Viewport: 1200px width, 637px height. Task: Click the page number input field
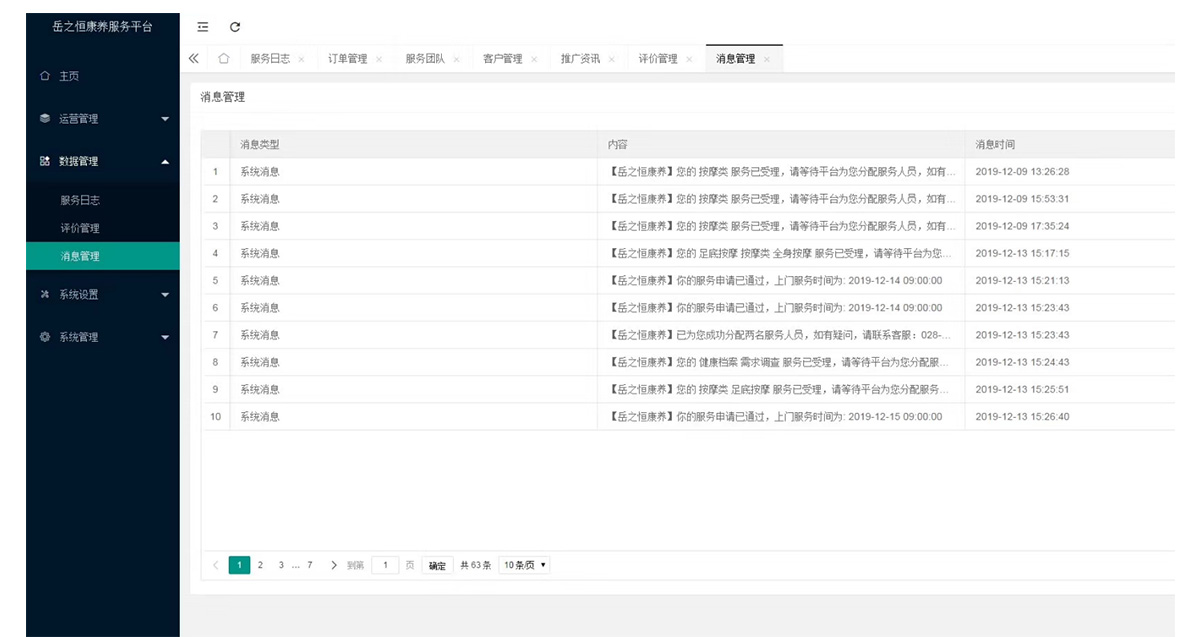pyautogui.click(x=385, y=565)
